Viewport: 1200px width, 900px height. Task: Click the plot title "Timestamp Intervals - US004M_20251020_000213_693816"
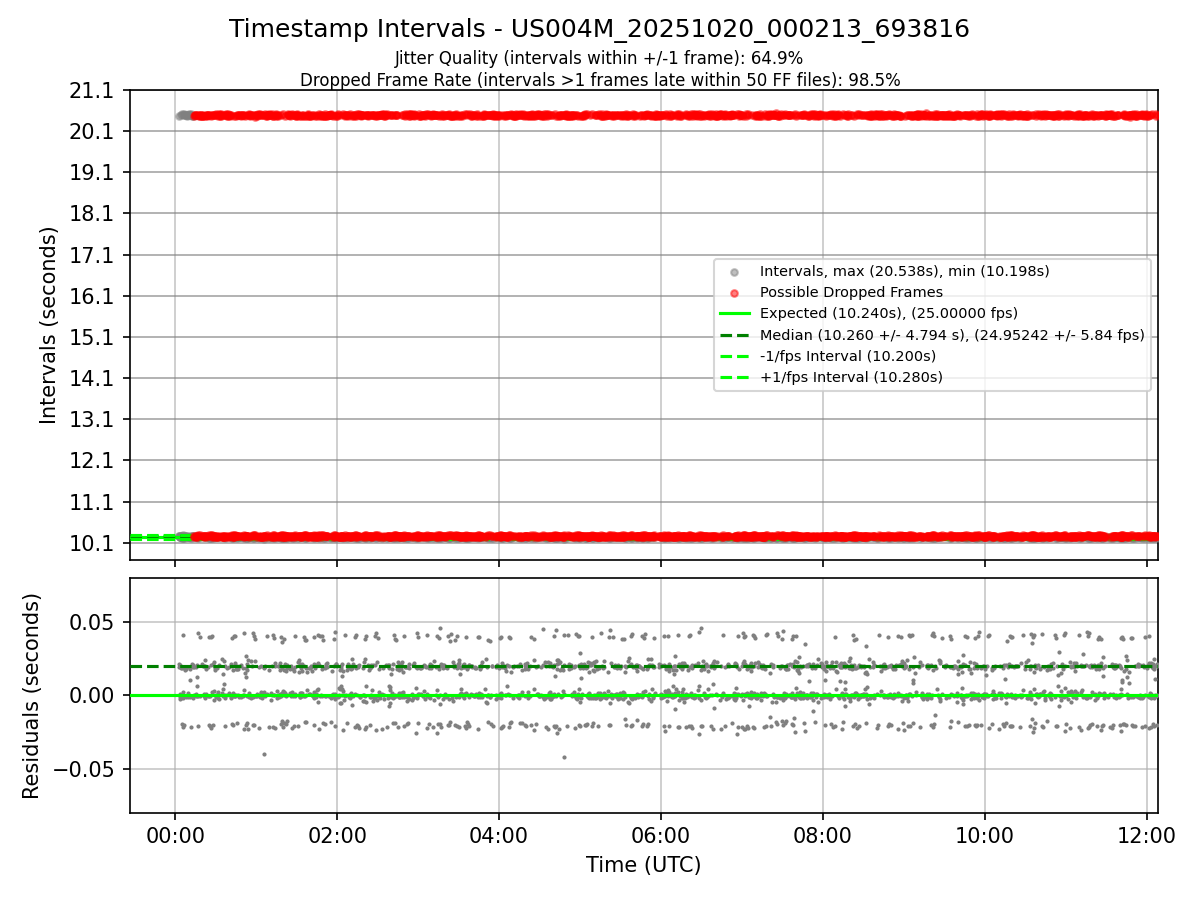click(599, 29)
